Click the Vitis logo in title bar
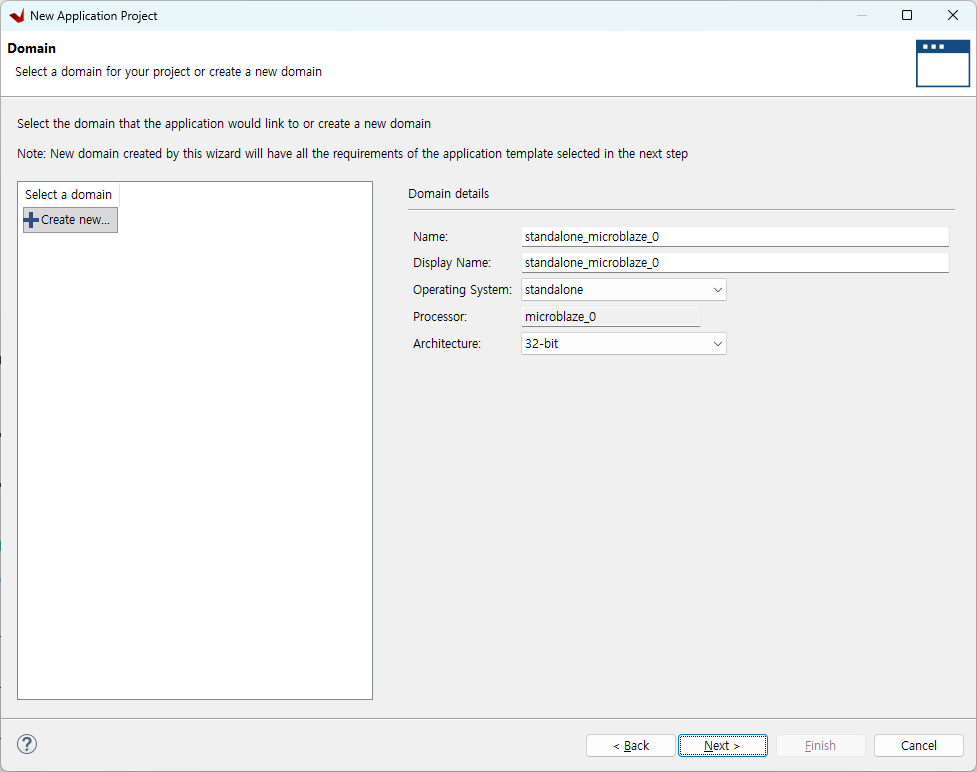Image resolution: width=977 pixels, height=772 pixels. click(x=16, y=16)
